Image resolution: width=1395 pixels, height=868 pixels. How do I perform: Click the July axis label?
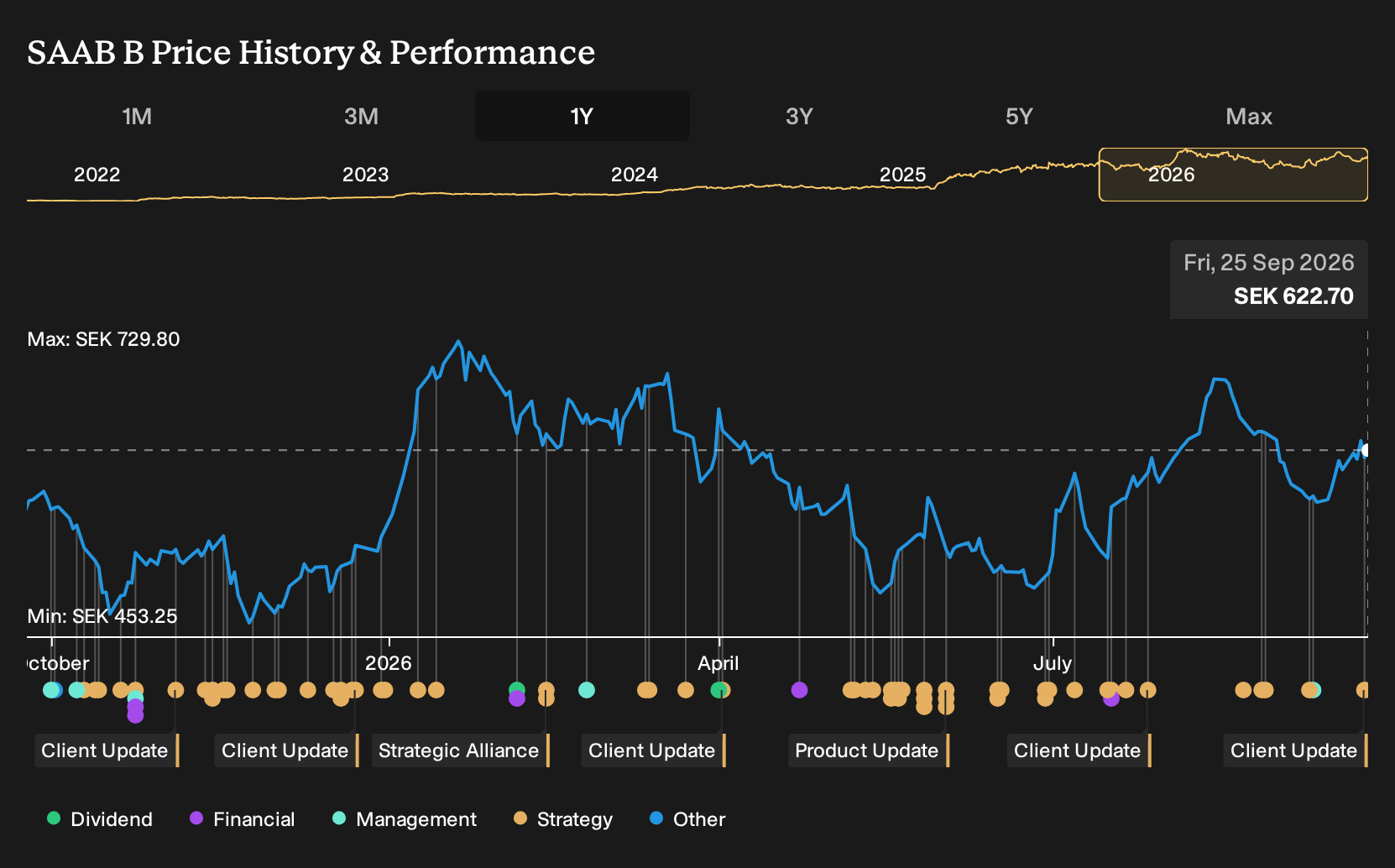coord(1053,663)
